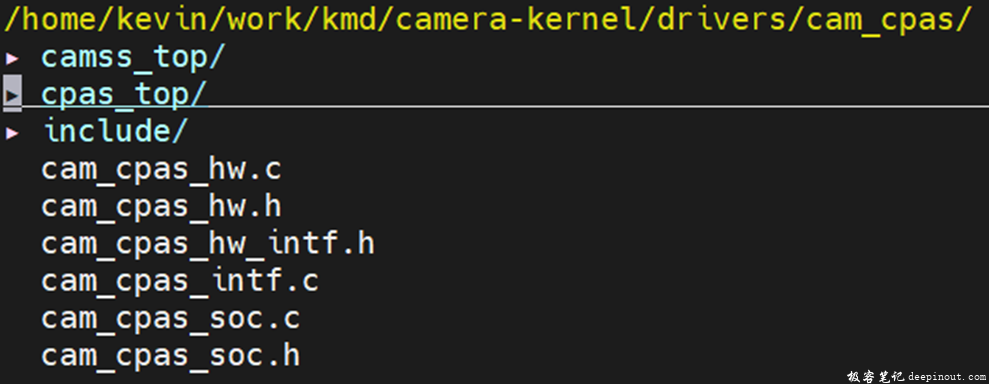Click the kmd segment in root path
This screenshot has width=989, height=384.
349,20
